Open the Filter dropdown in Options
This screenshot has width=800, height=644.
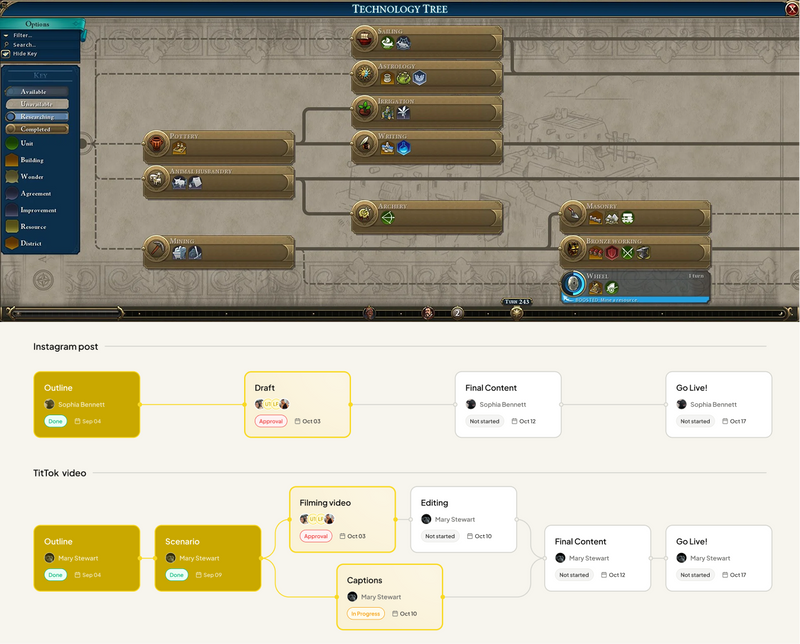coord(22,35)
